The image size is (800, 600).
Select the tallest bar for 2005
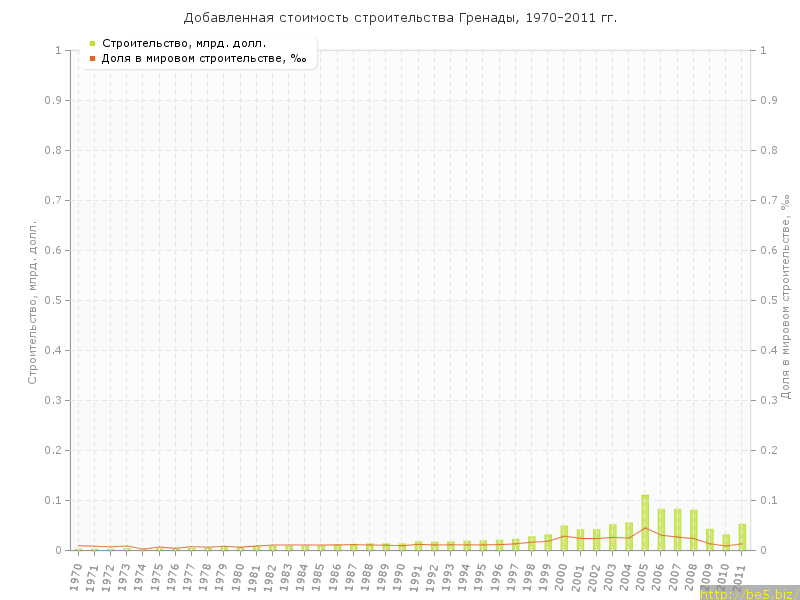[x=645, y=523]
